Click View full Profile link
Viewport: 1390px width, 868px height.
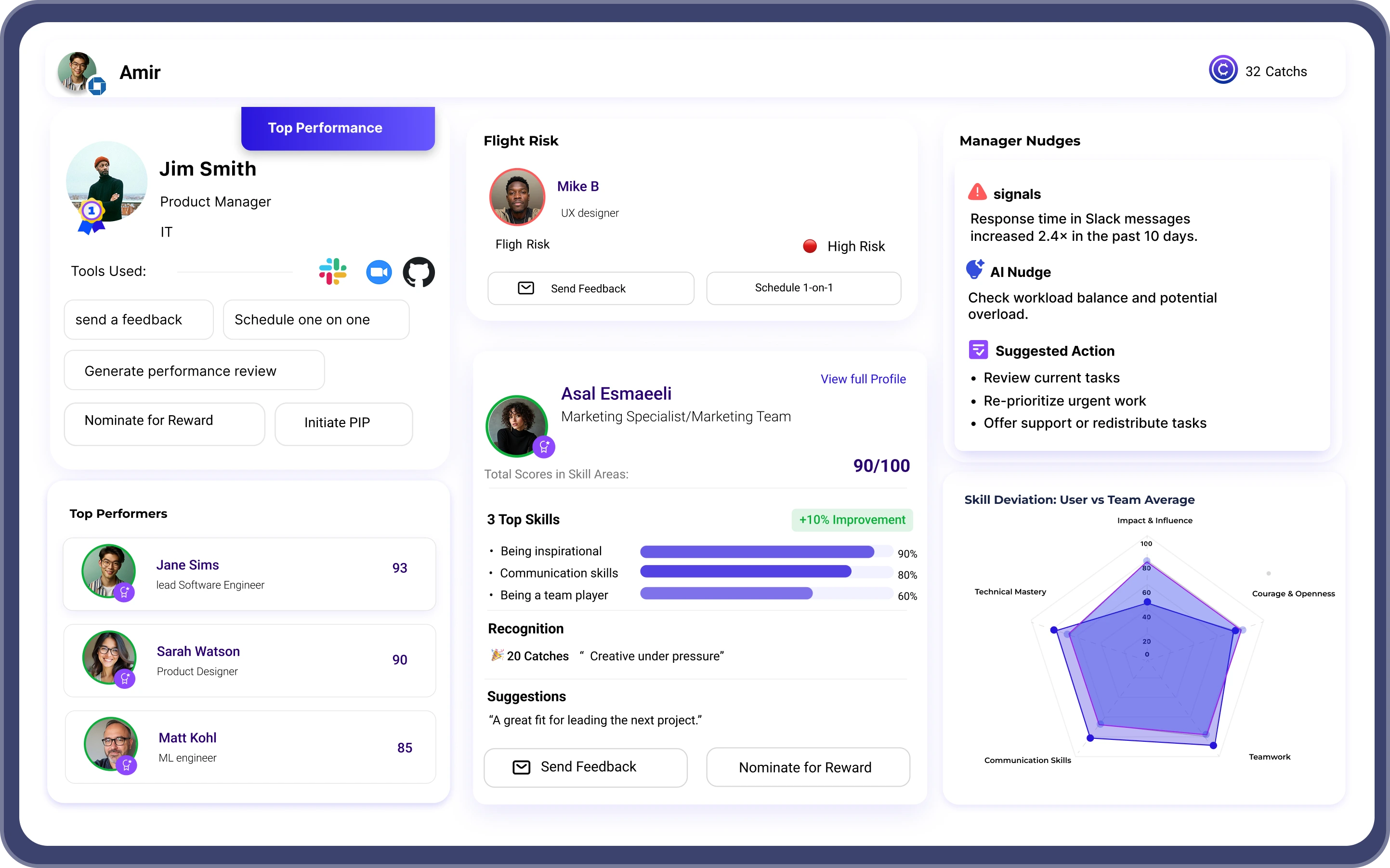click(x=863, y=379)
